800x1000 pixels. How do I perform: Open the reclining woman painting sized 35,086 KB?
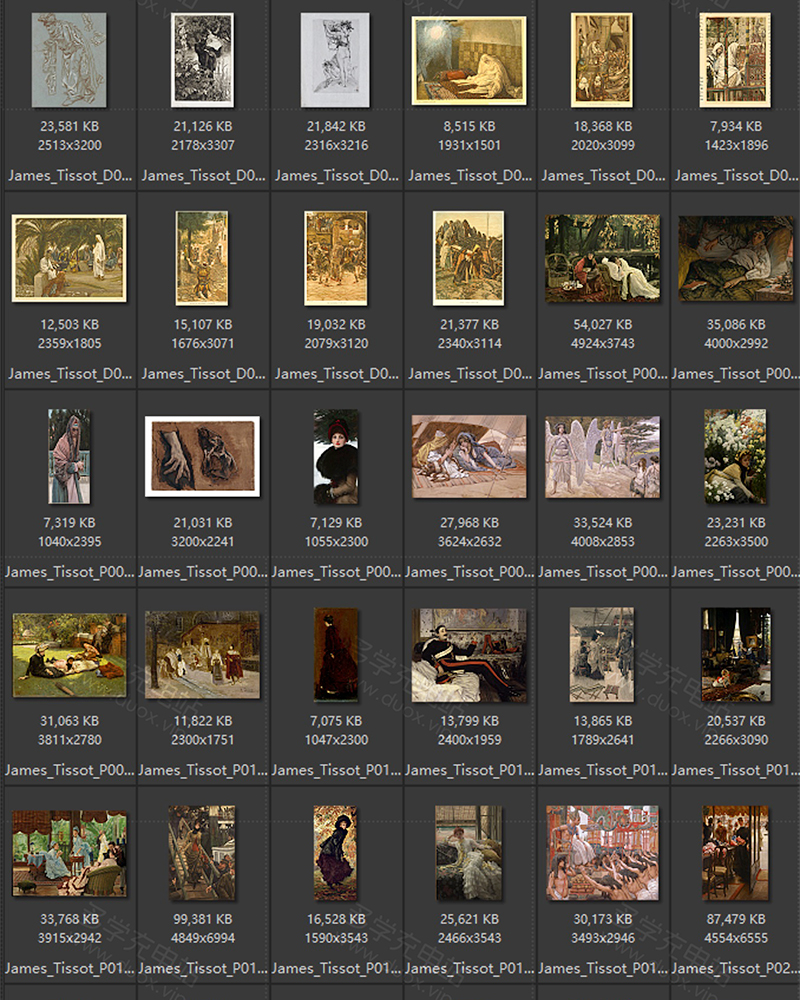pos(736,255)
